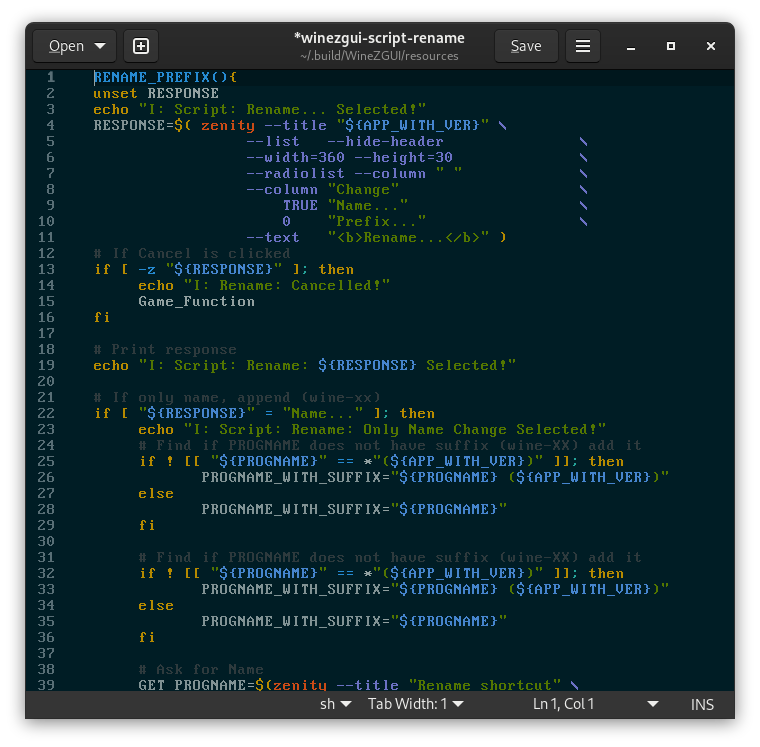Click PROGNAME_WITH_SUFFIX on line 35

point(354,621)
